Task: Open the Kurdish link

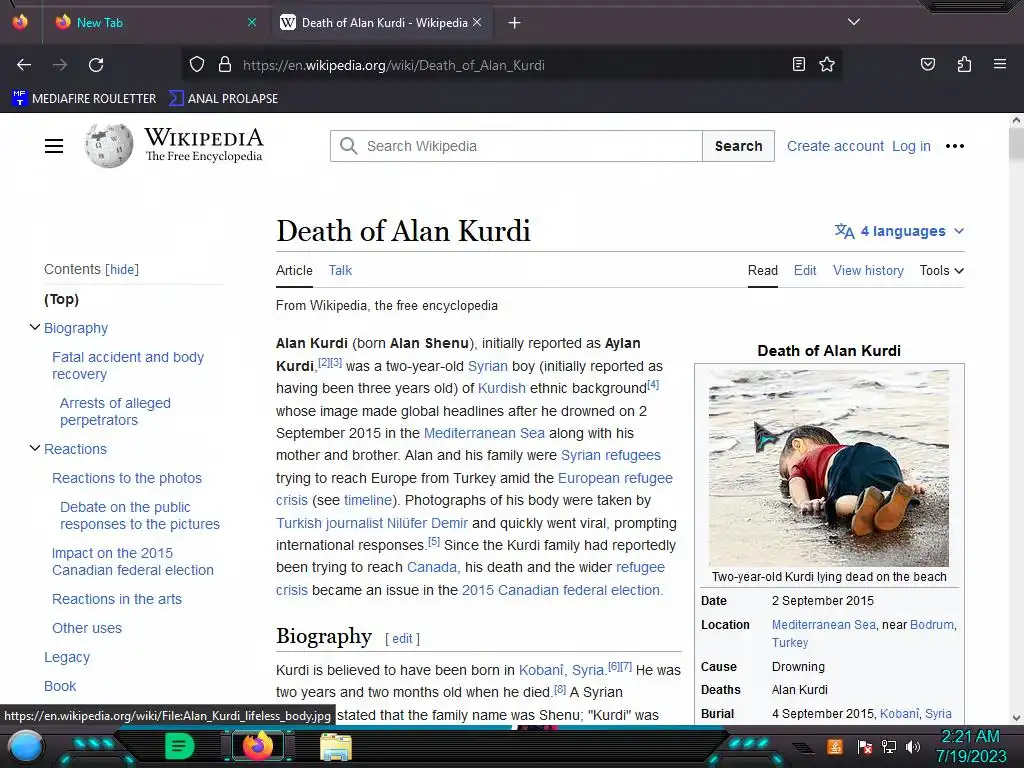Action: pyautogui.click(x=502, y=388)
